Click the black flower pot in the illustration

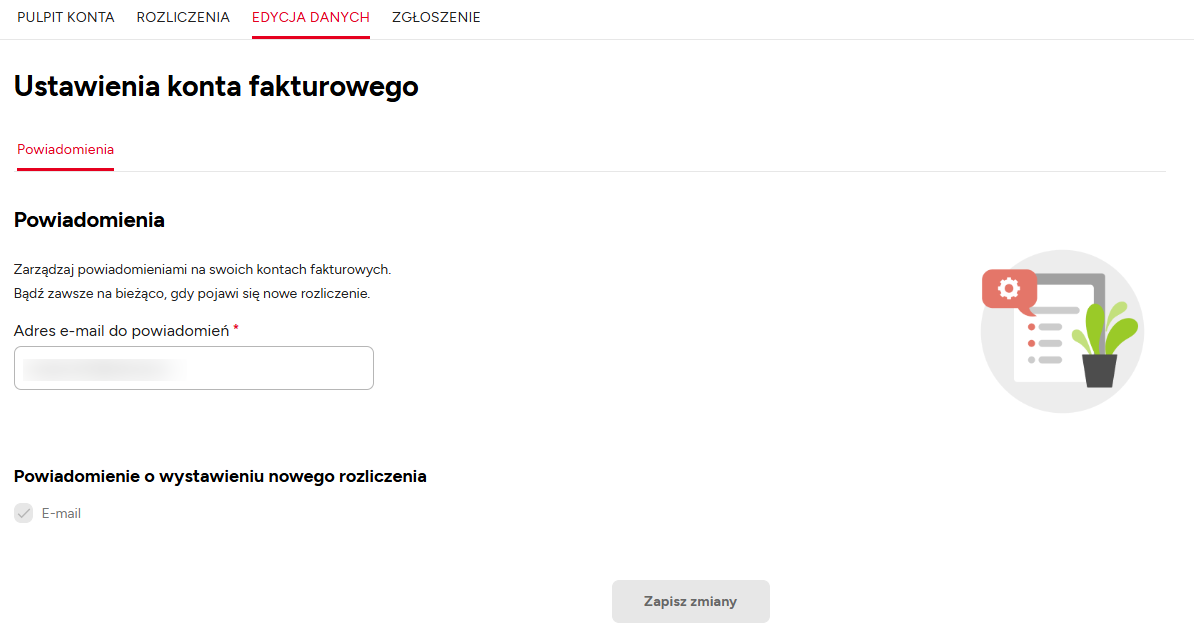[1099, 371]
